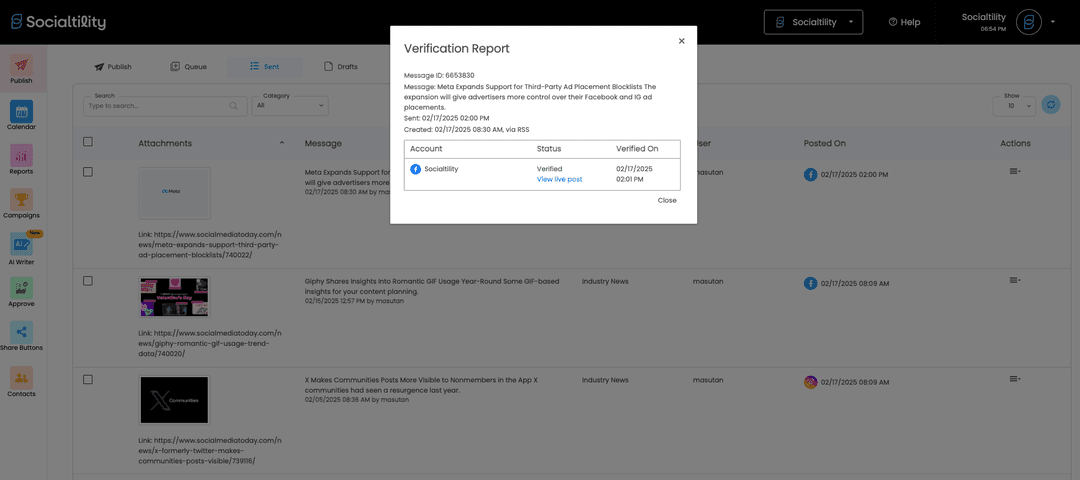Check the Giphy Shares Insights row checkbox
The height and width of the screenshot is (480, 1080).
pos(87,281)
